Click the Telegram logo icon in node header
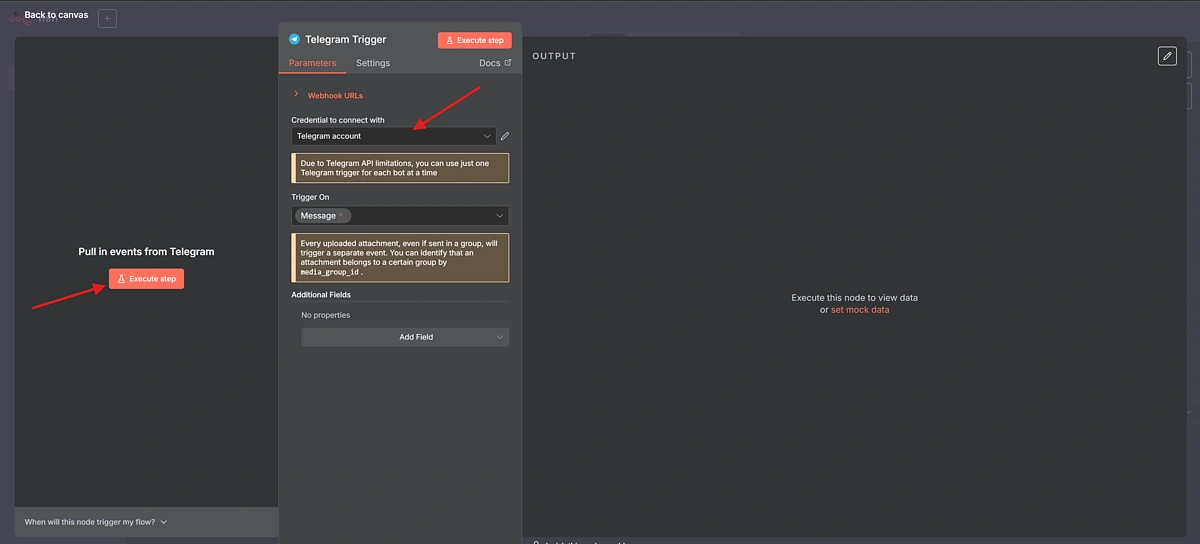The image size is (1200, 544). [294, 40]
